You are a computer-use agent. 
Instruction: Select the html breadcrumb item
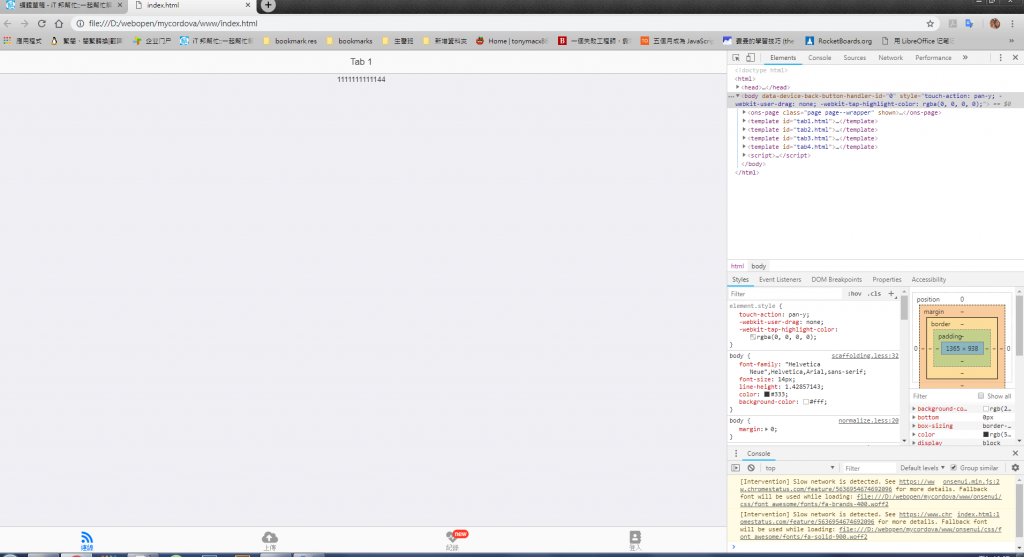coord(737,266)
